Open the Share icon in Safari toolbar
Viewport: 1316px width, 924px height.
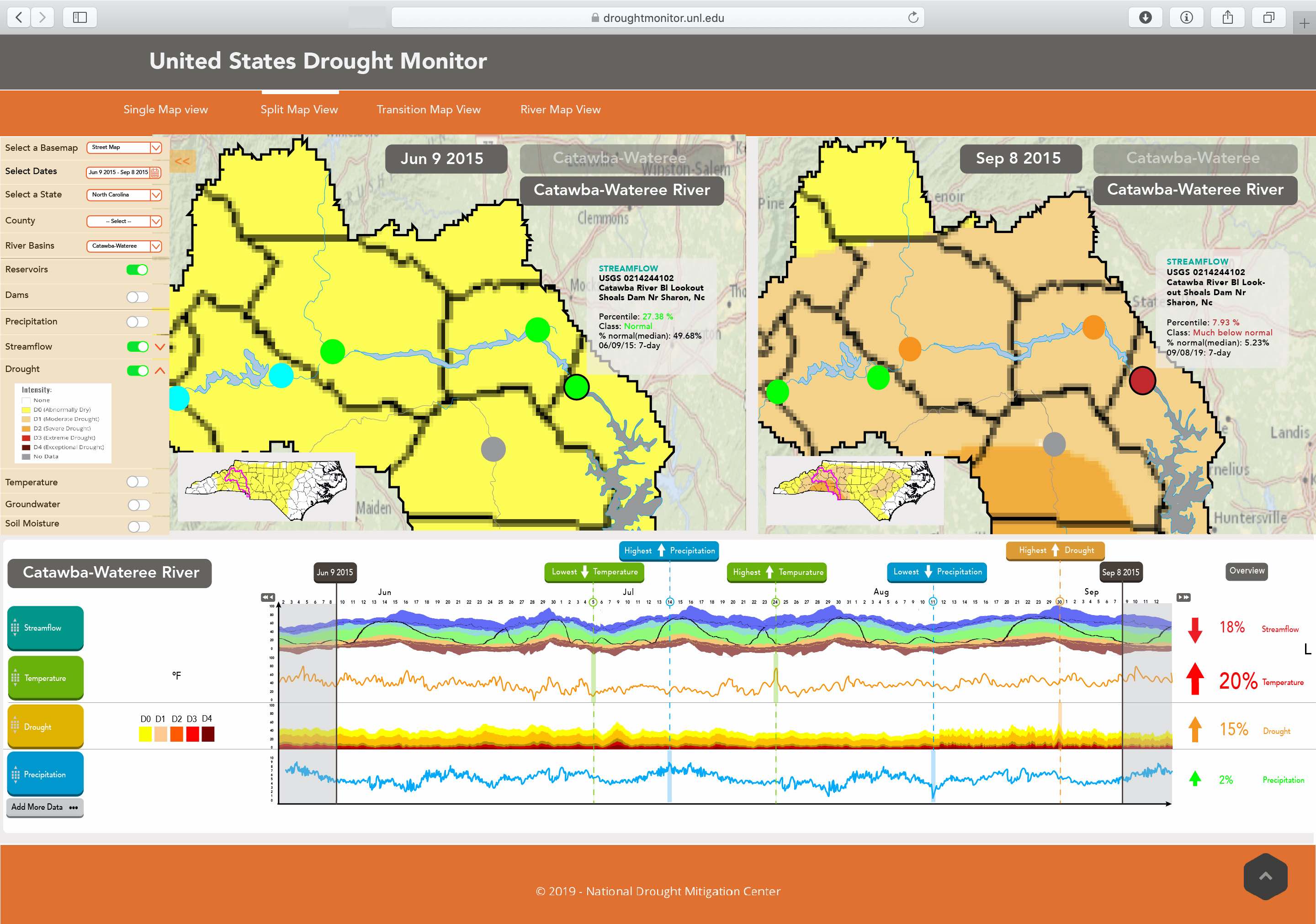1228,17
